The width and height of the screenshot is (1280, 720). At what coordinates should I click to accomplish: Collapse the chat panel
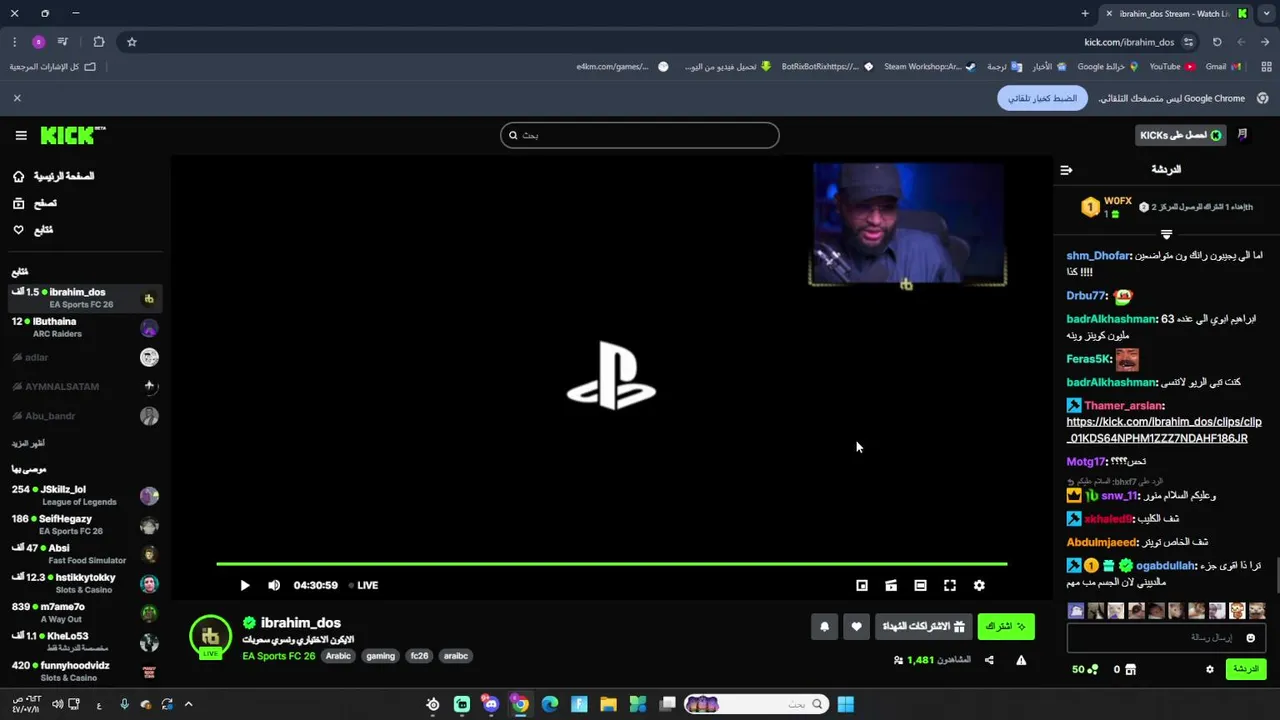[1066, 170]
